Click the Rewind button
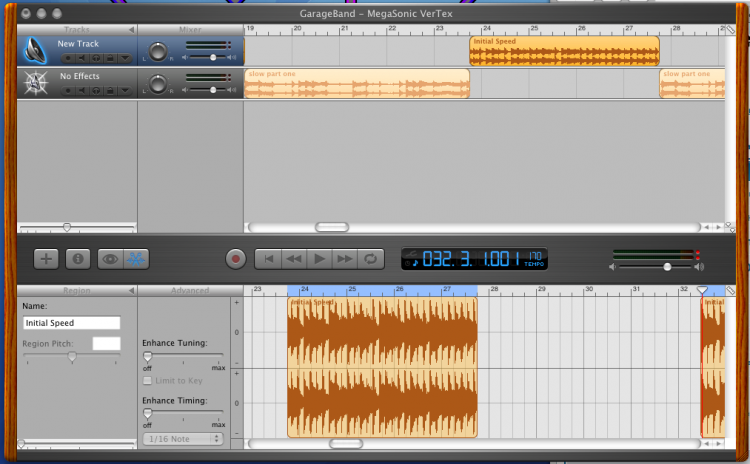Viewport: 750px width, 464px height. [x=294, y=259]
